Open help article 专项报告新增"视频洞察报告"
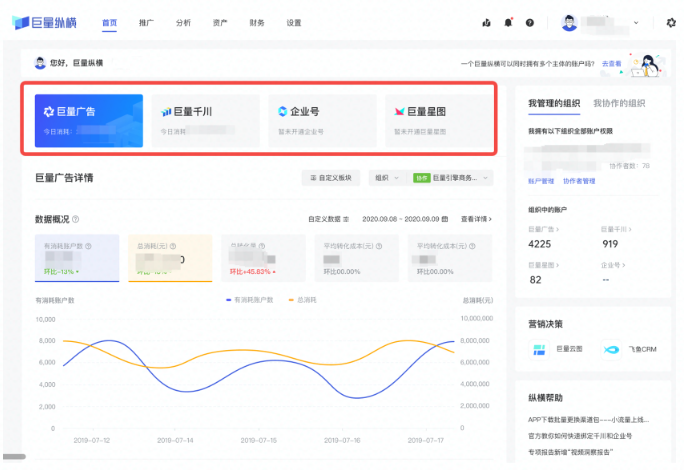The width and height of the screenshot is (684, 470). coord(571,452)
